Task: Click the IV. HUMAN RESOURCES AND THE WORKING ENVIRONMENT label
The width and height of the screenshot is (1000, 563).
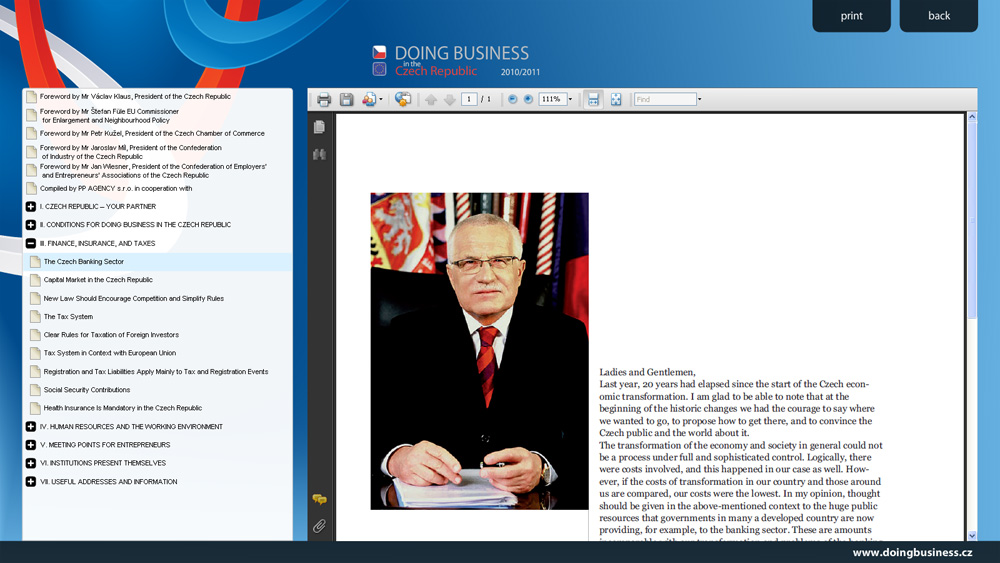Action: pyautogui.click(x=131, y=427)
